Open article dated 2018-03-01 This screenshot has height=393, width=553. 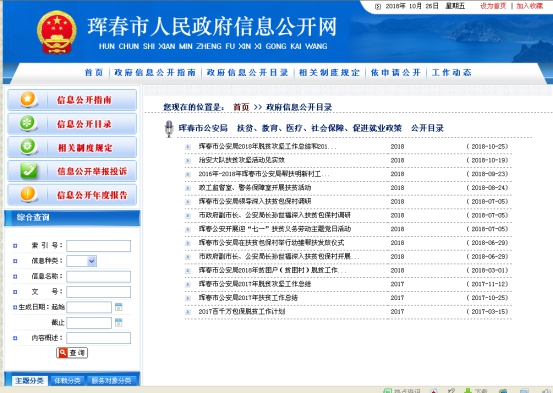tap(272, 270)
